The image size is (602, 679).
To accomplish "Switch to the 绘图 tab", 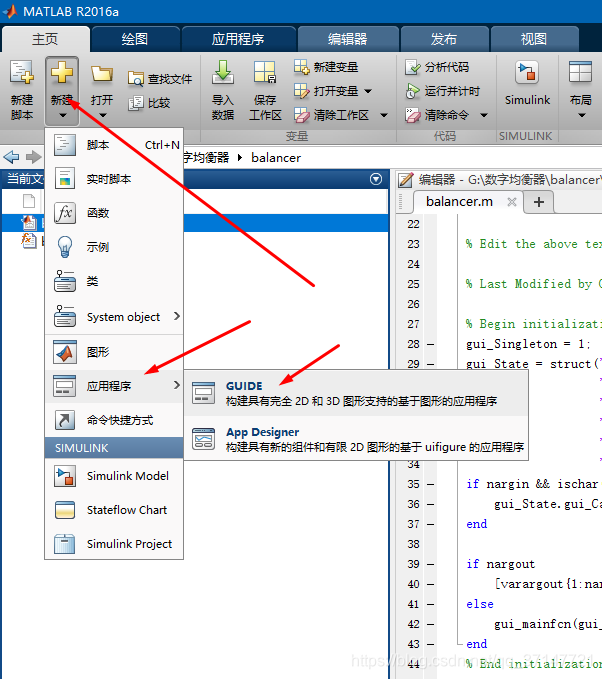I will click(x=135, y=39).
